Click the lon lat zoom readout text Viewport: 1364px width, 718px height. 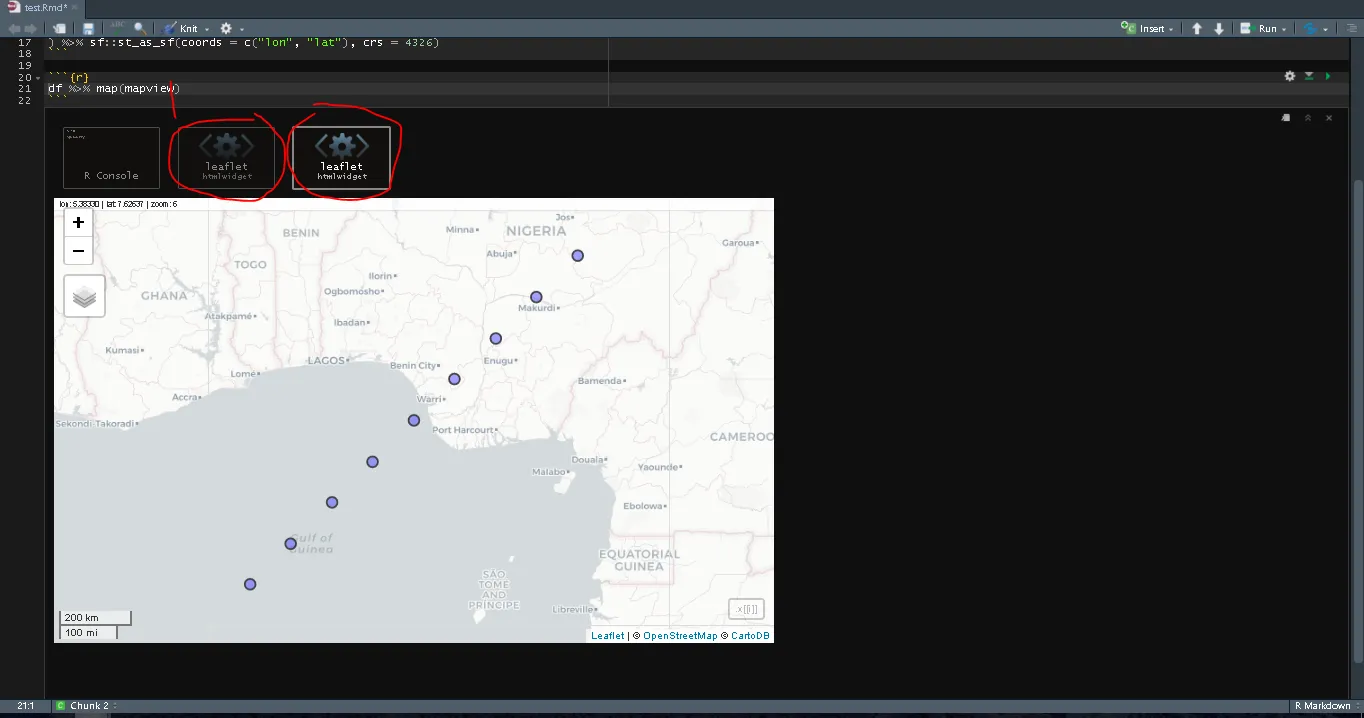(118, 204)
